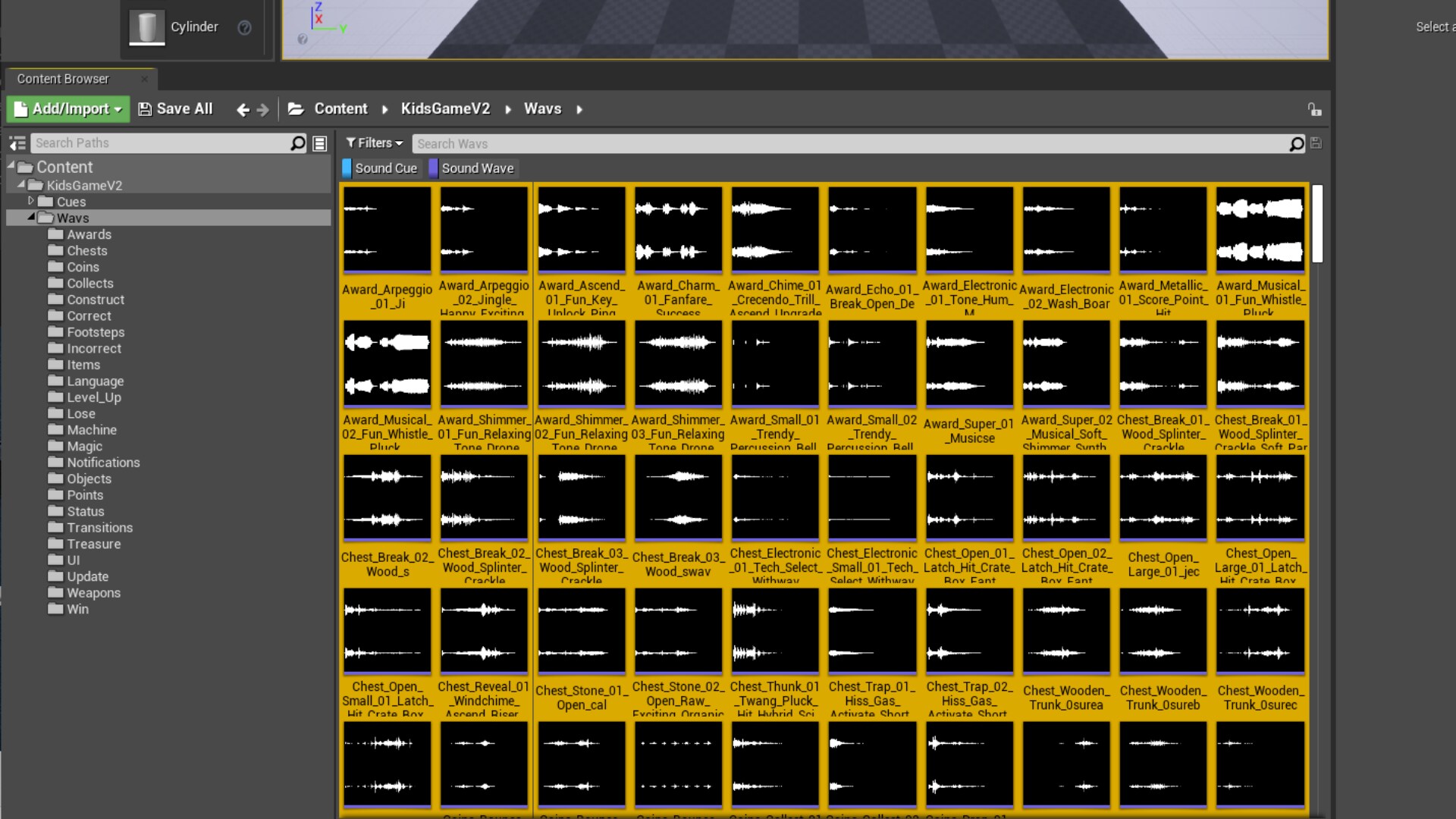Click the asset view vertical scrollbar
The height and width of the screenshot is (819, 1456).
click(x=1317, y=224)
